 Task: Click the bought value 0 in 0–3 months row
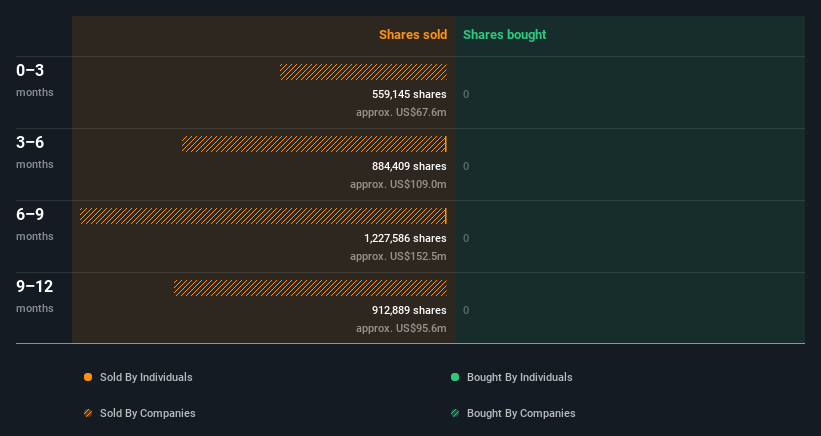pos(466,94)
